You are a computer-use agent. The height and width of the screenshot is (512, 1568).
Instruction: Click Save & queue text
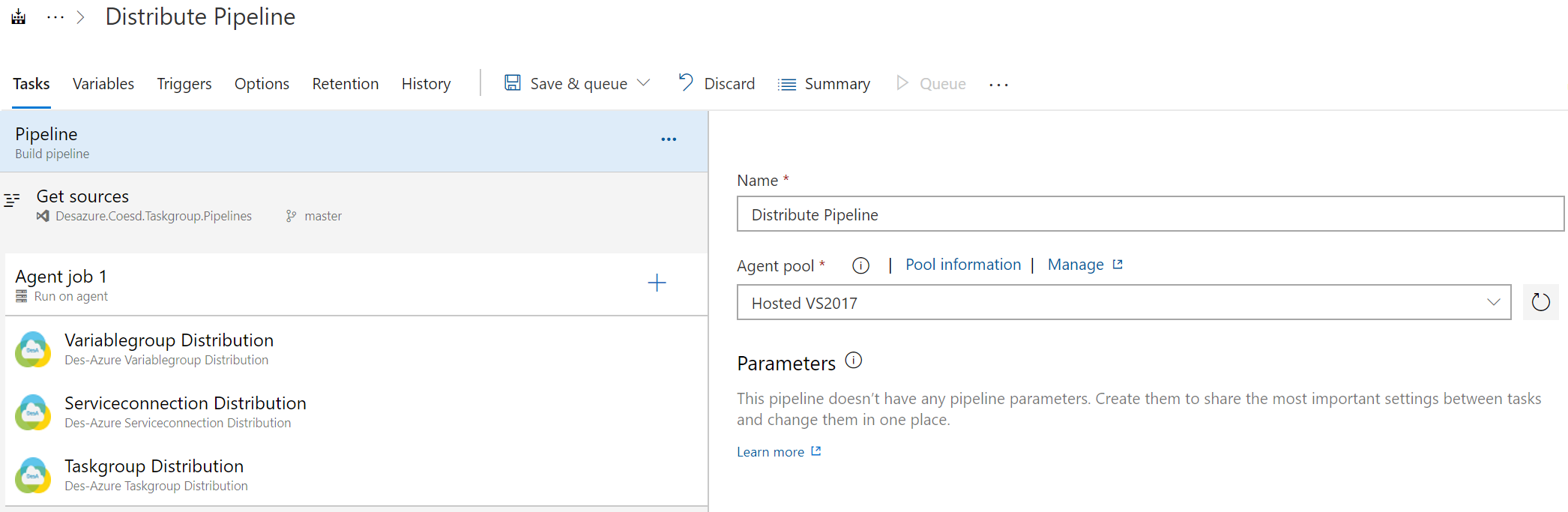click(579, 84)
